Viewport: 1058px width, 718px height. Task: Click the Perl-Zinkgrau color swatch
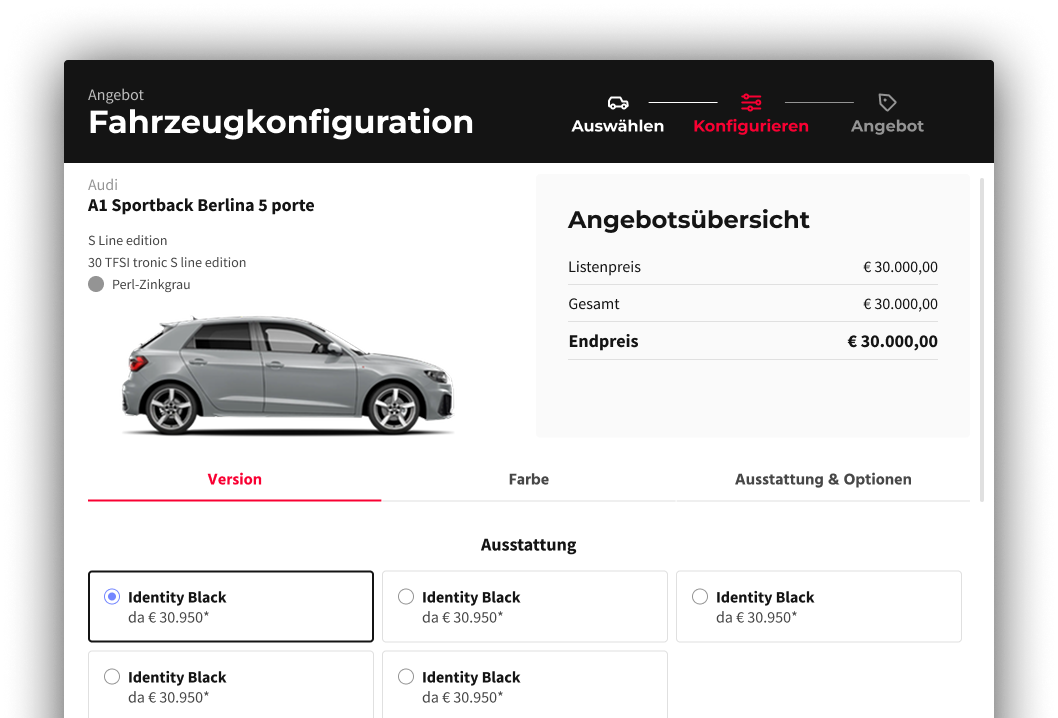[96, 284]
